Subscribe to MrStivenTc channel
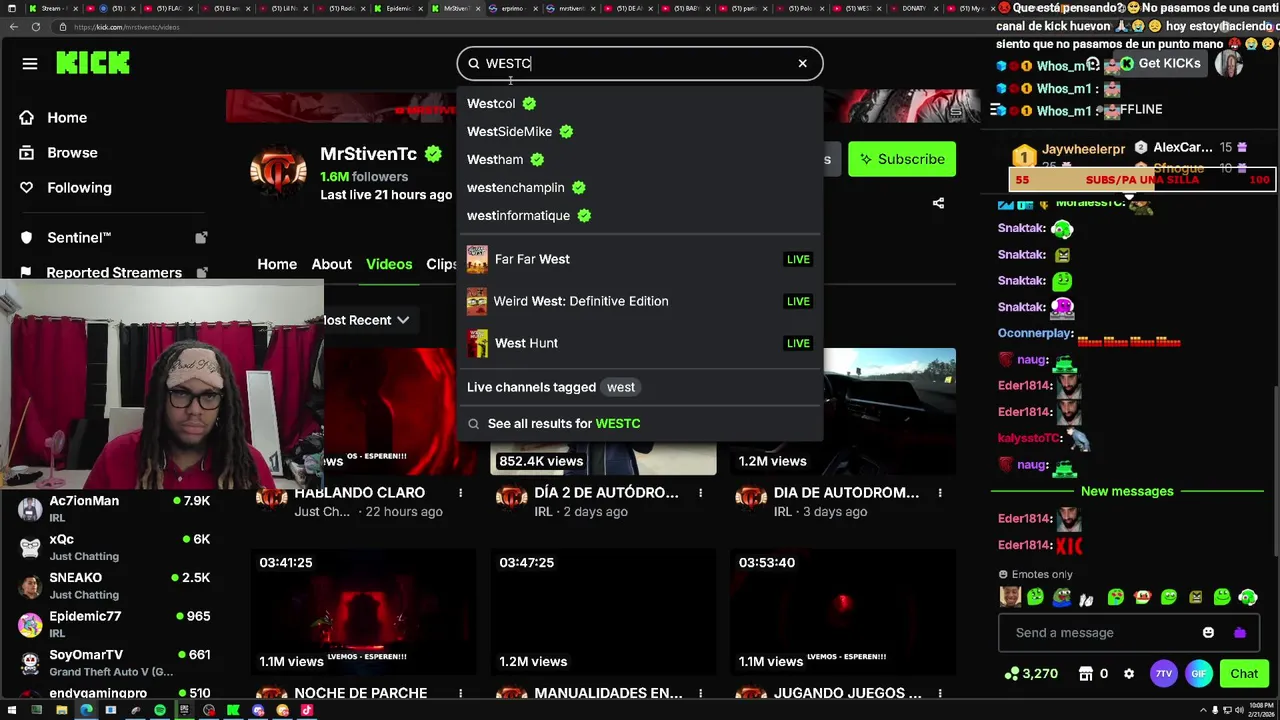 (902, 159)
